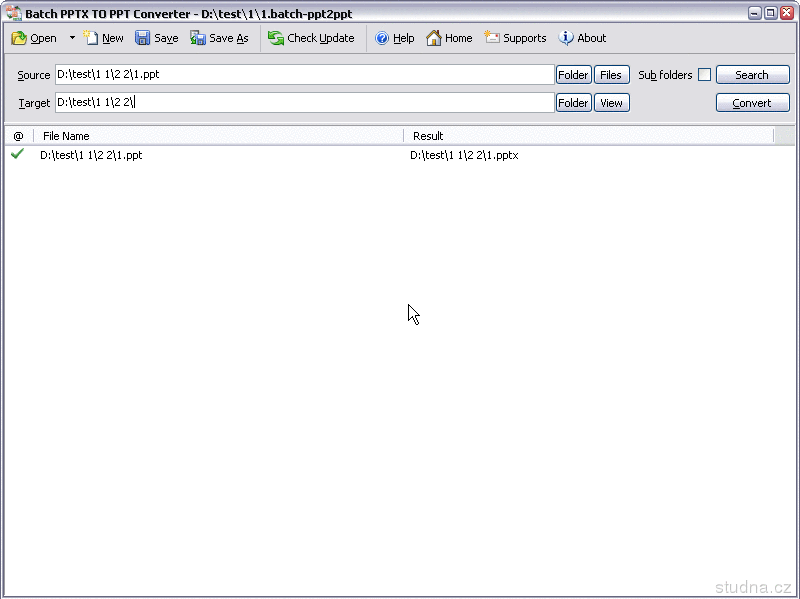The image size is (800, 599).
Task: Click the Open folder icon
Action: (x=19, y=38)
